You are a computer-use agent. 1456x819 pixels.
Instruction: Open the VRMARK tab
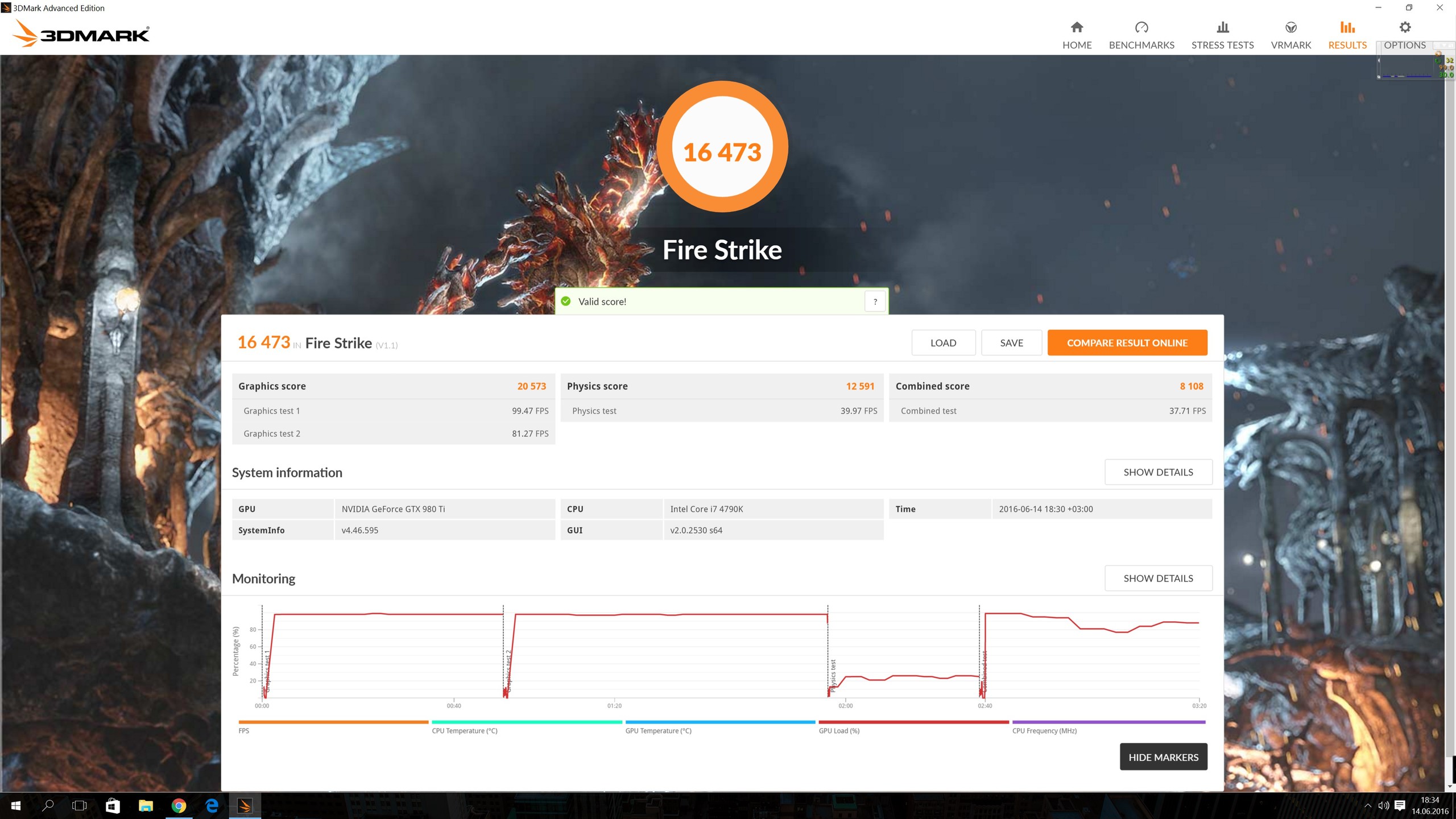[1290, 35]
